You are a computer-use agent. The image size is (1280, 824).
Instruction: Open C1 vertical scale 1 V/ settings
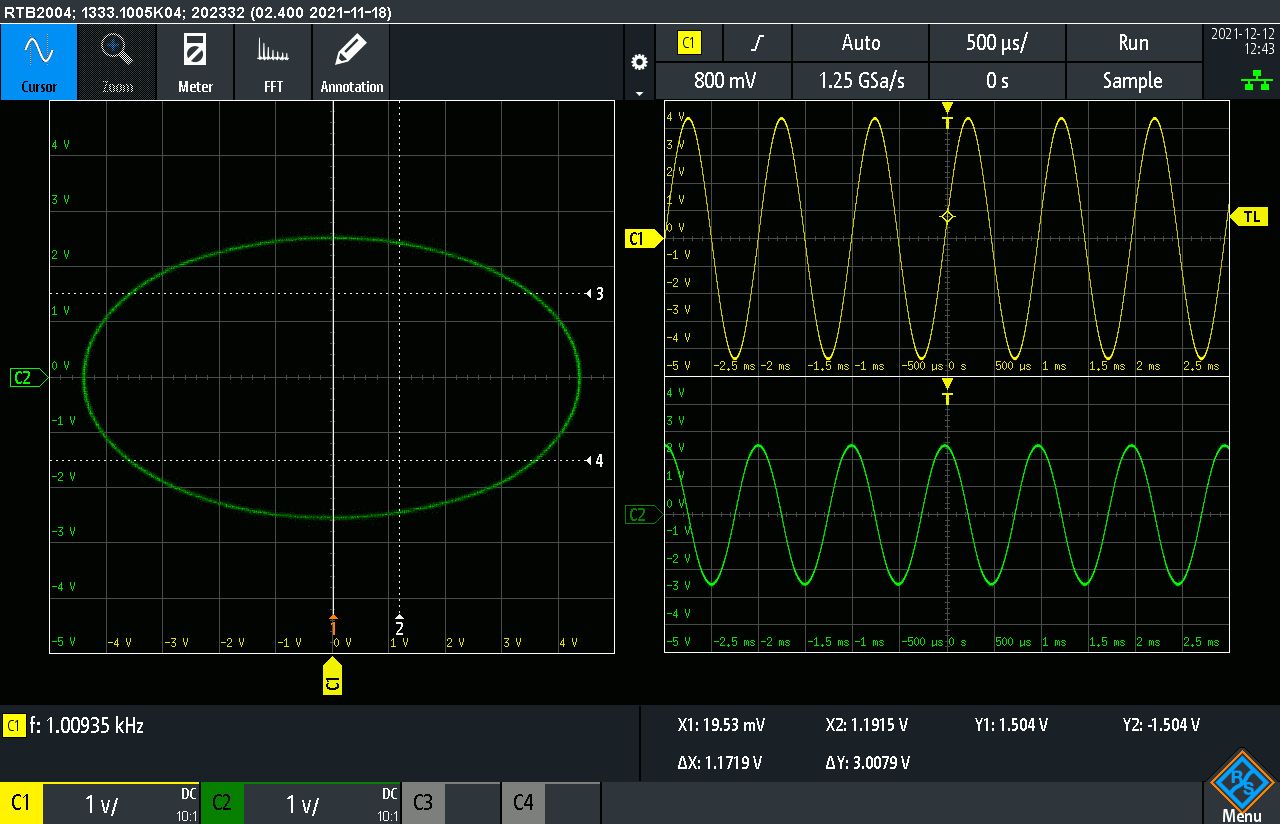click(x=121, y=803)
